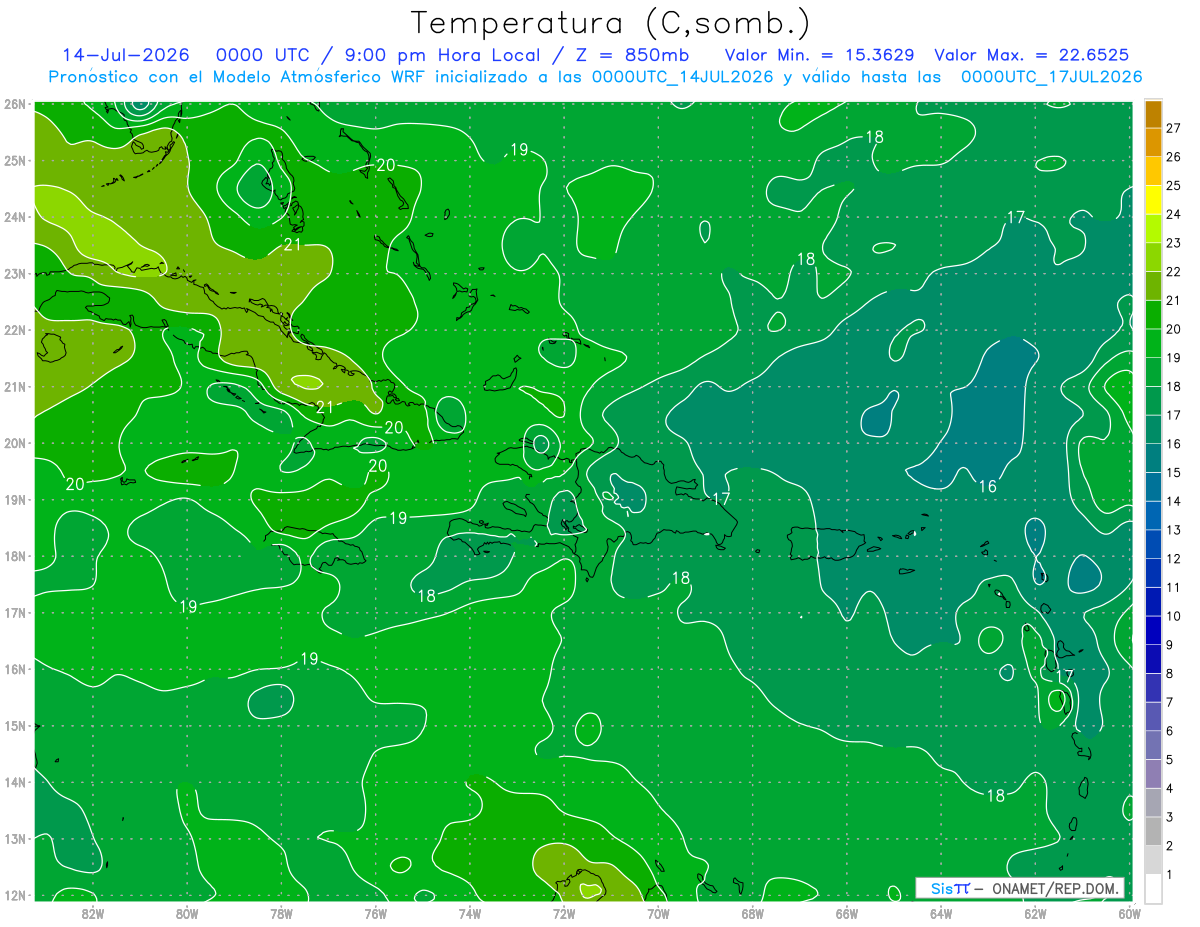
Task: Click the '21N' latitude axis label
Action: [15, 387]
